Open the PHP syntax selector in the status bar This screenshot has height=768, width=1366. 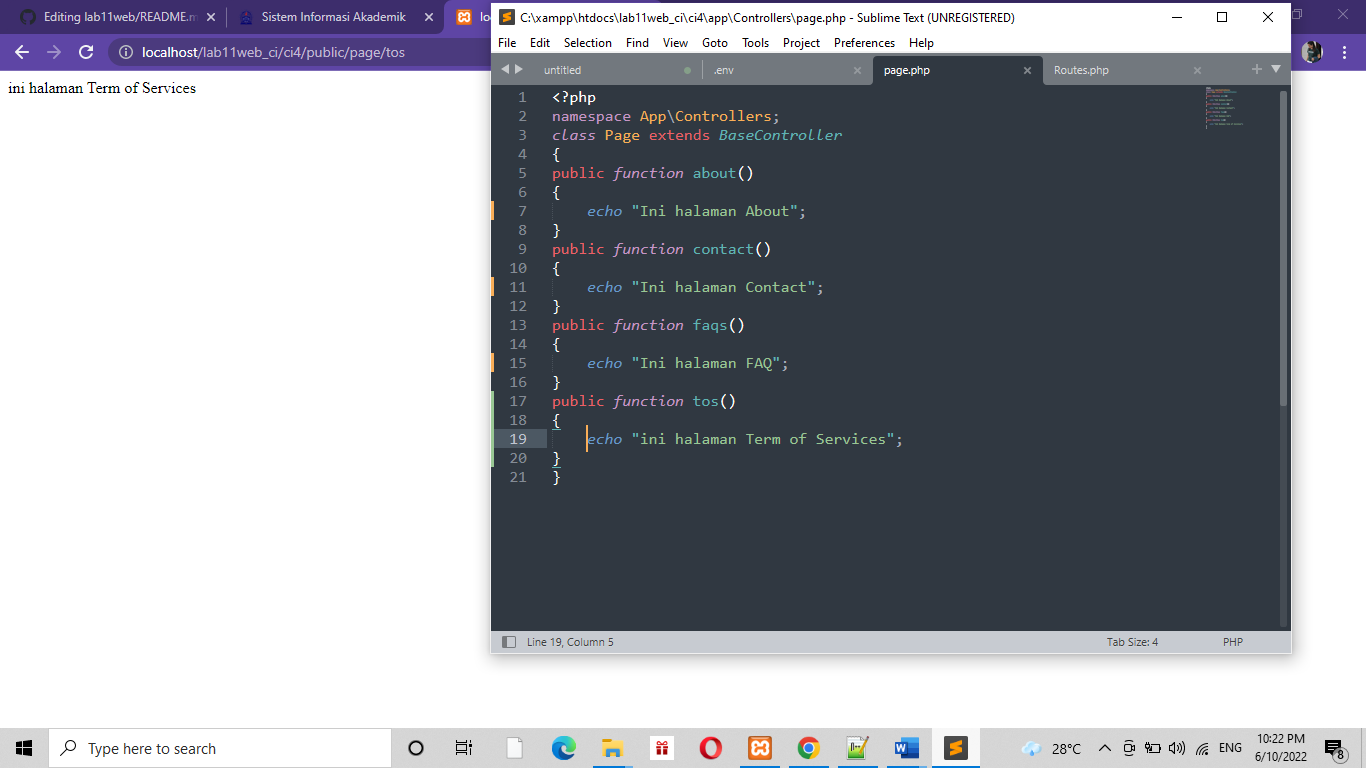coord(1233,641)
